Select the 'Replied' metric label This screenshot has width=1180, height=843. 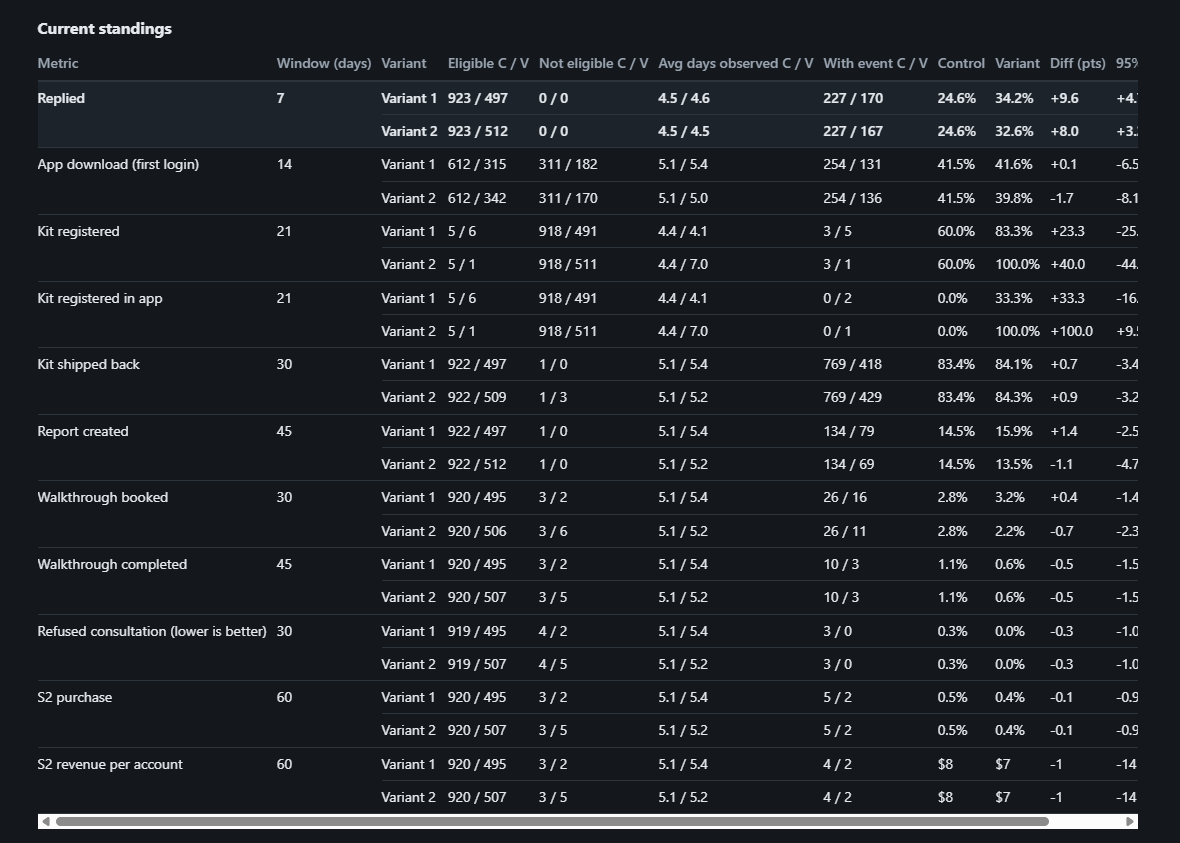click(x=61, y=98)
